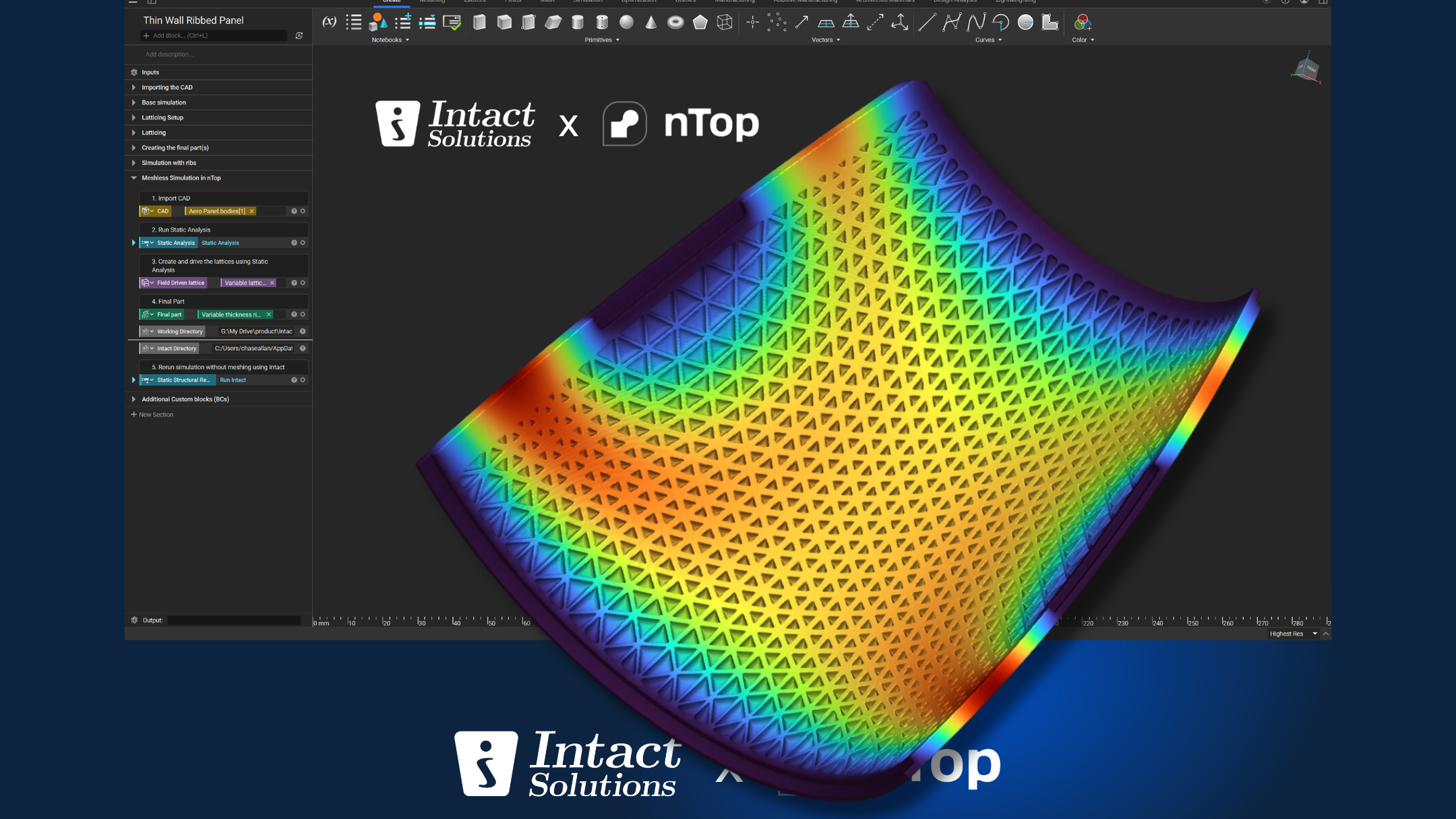Click the checklist notebook icon with green checkmark
Viewport: 1456px width, 819px height.
[x=452, y=22]
